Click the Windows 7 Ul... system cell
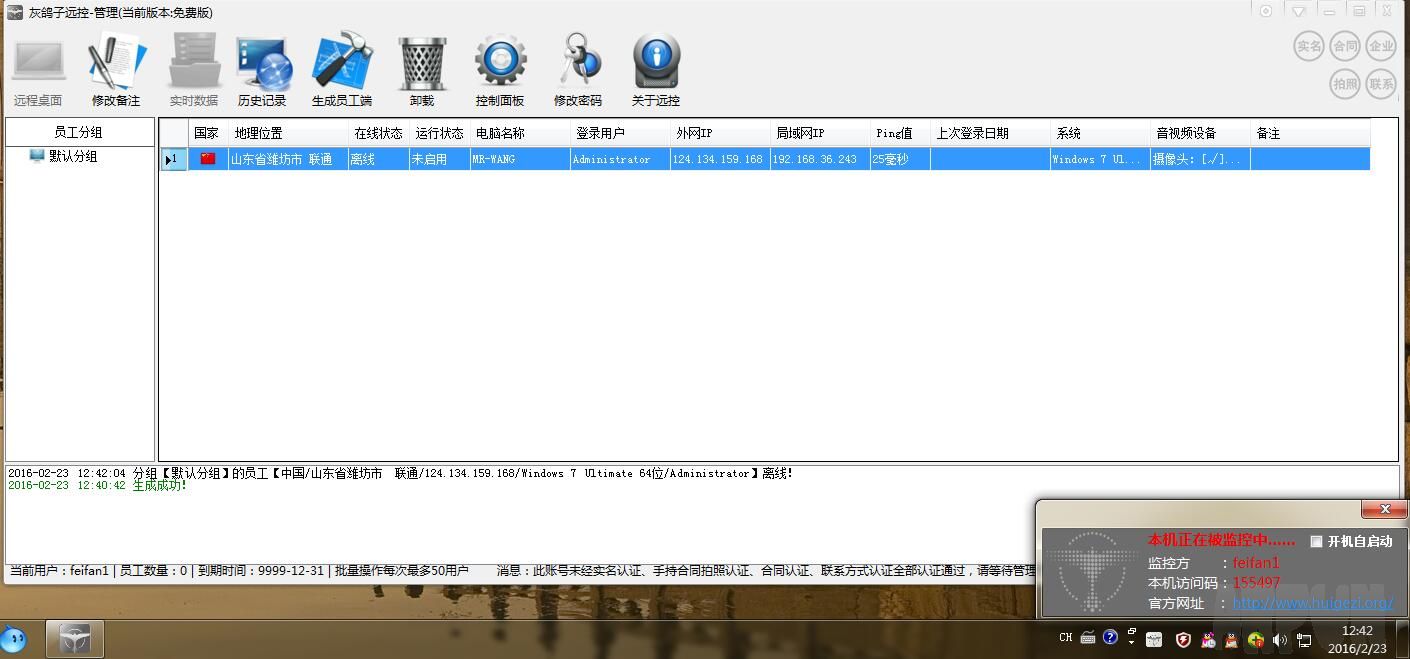 [x=1100, y=159]
